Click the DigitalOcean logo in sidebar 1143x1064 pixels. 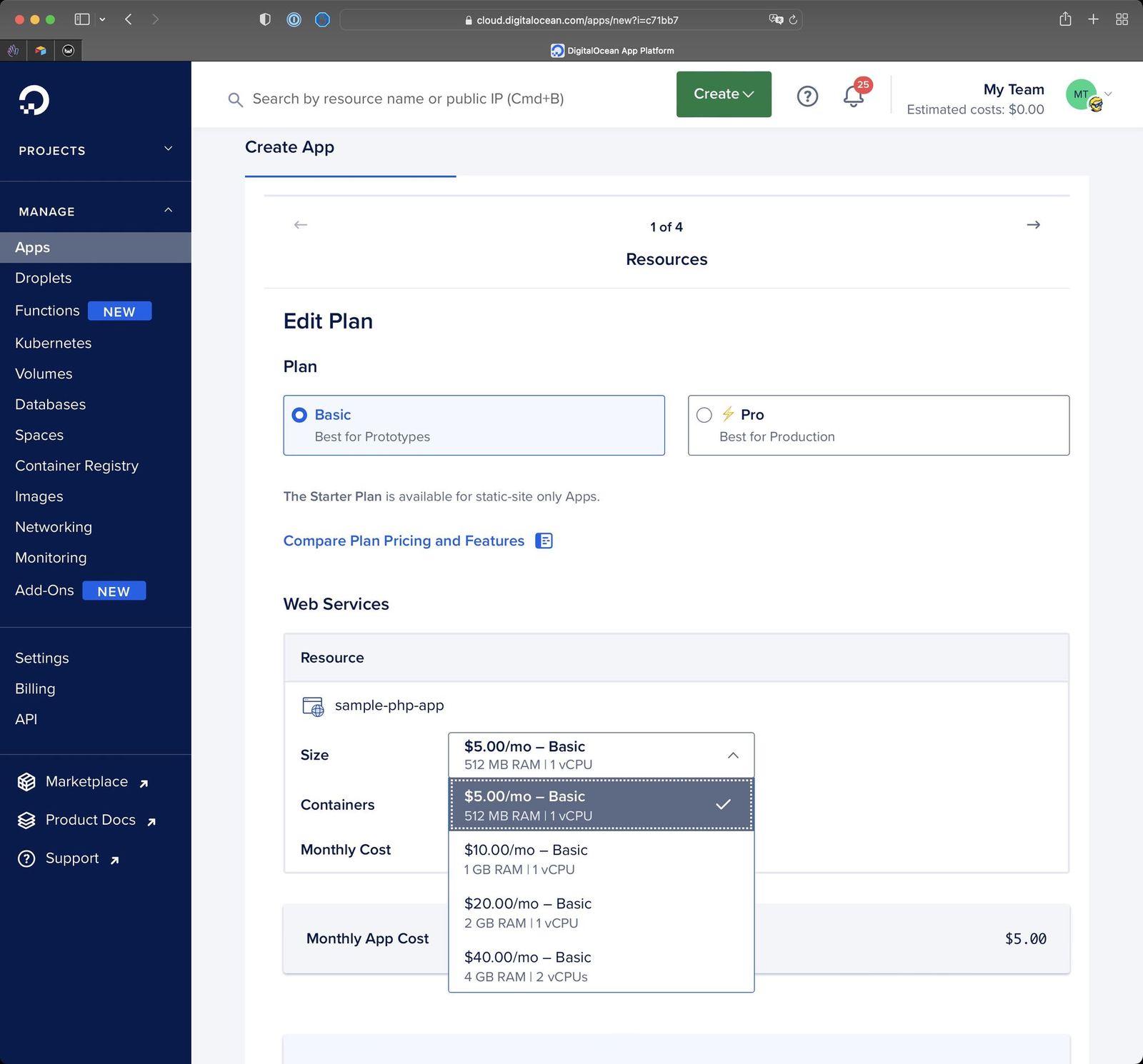(34, 100)
